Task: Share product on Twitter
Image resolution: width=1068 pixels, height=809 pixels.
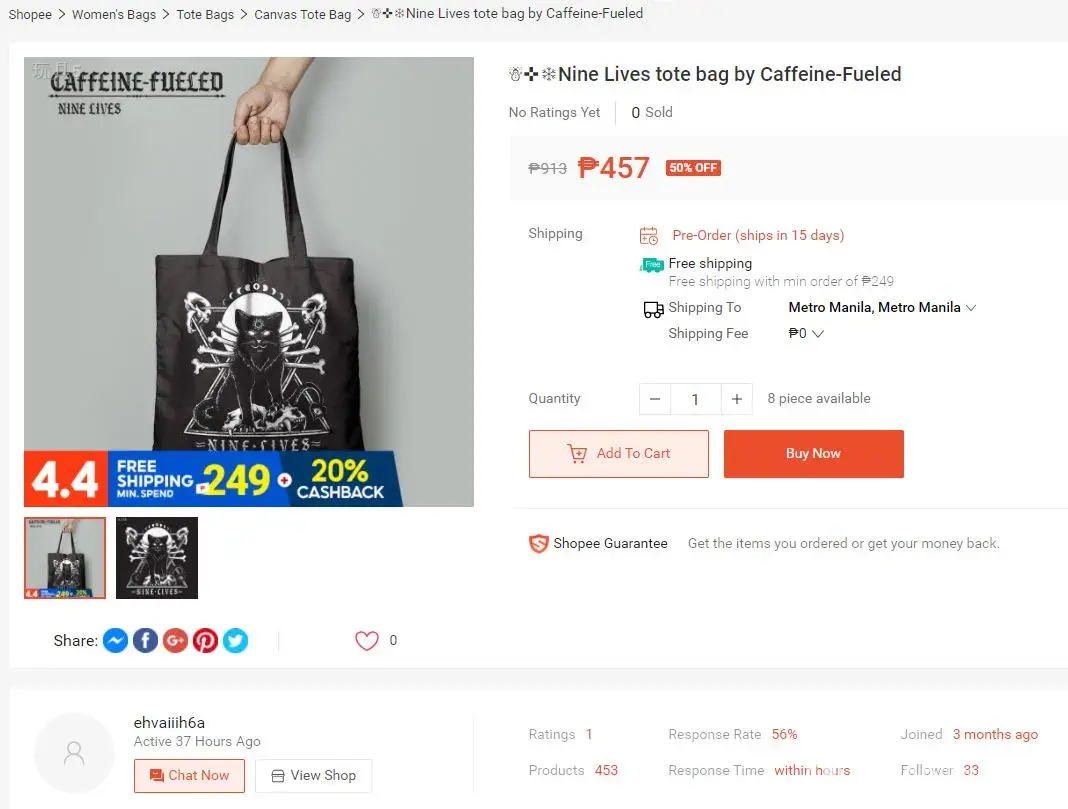Action: point(235,641)
